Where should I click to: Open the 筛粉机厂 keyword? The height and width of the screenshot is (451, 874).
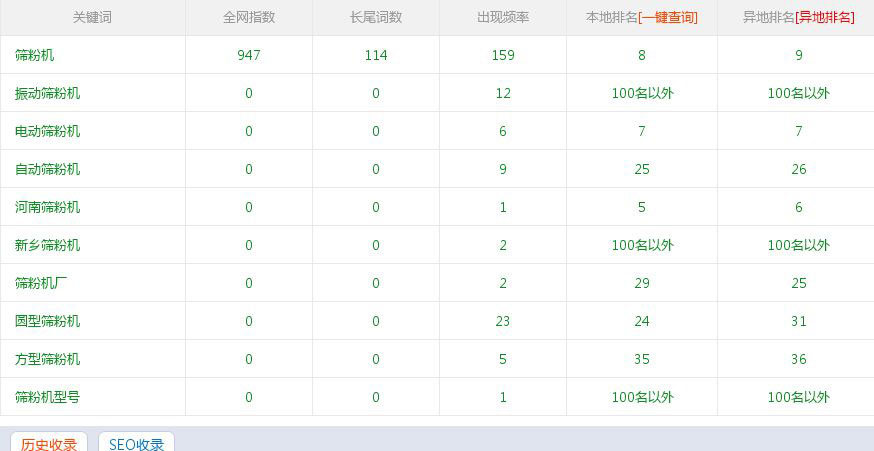[x=41, y=284]
